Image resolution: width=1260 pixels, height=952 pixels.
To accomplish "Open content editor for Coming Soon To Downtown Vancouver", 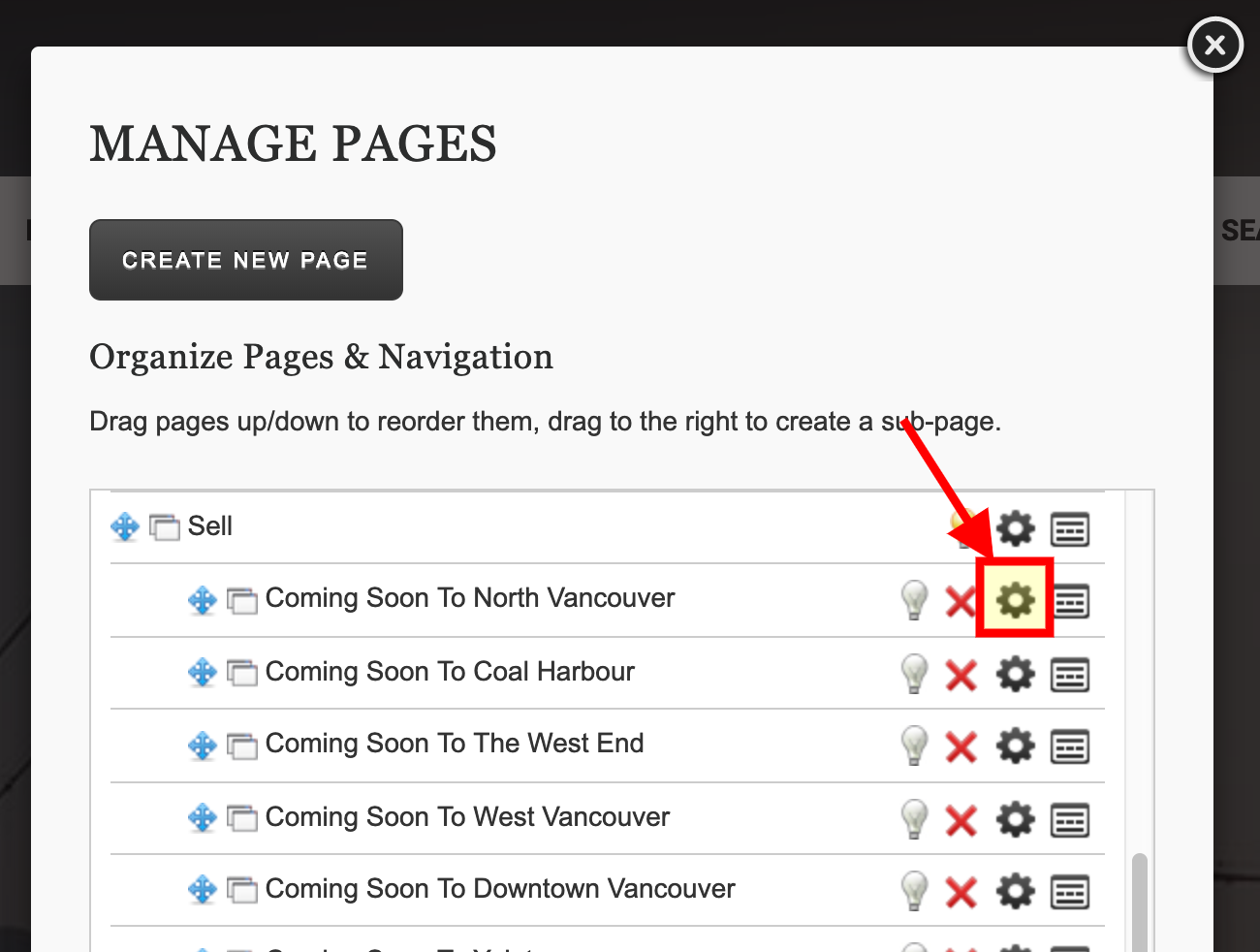I will [1070, 892].
